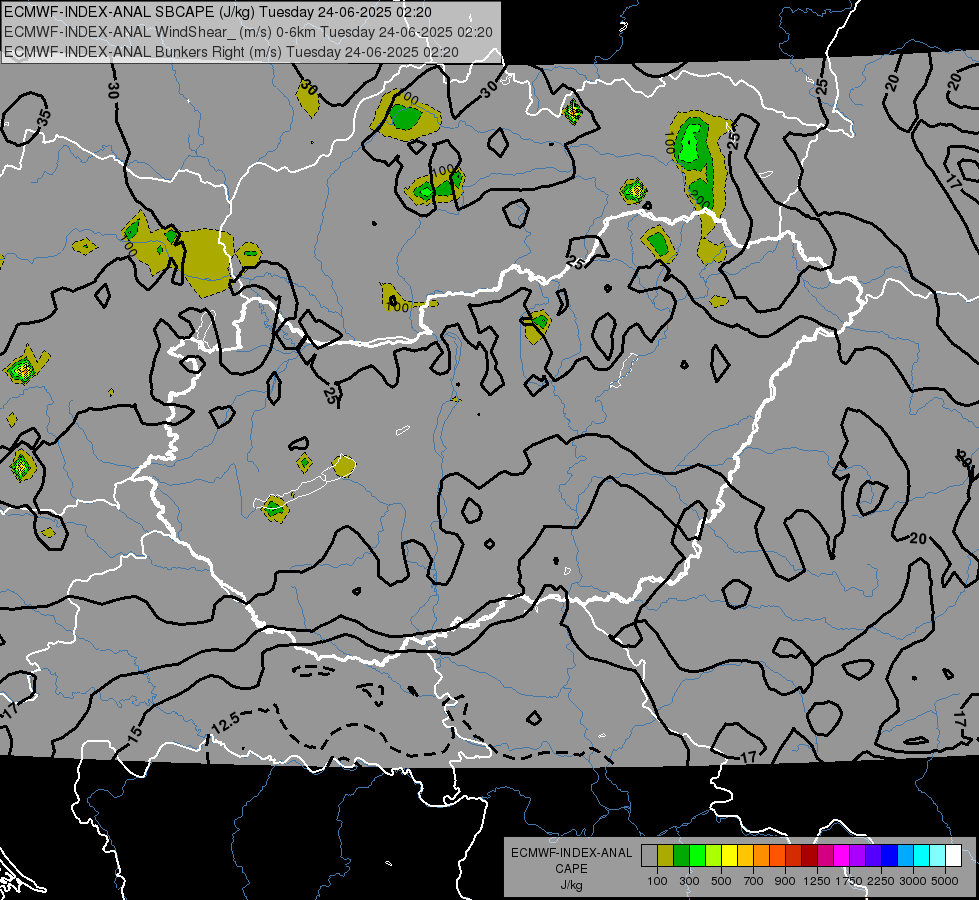979x900 pixels.
Task: Click the 15 contour label on map
Action: (135, 732)
